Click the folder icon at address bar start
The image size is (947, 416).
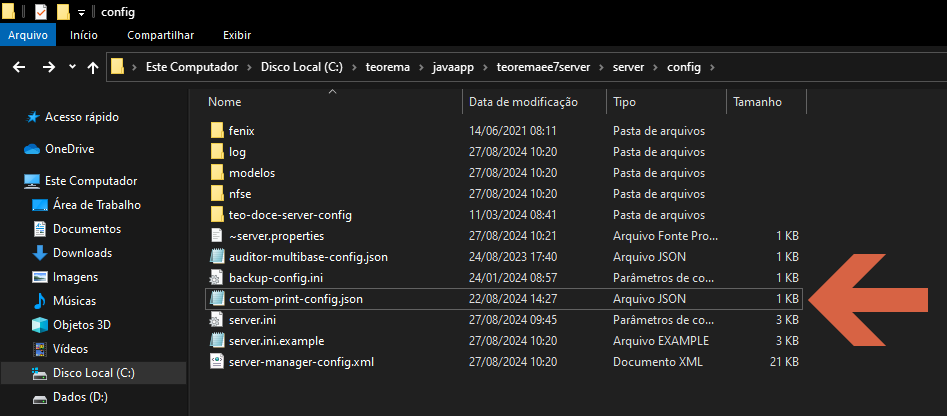118,66
